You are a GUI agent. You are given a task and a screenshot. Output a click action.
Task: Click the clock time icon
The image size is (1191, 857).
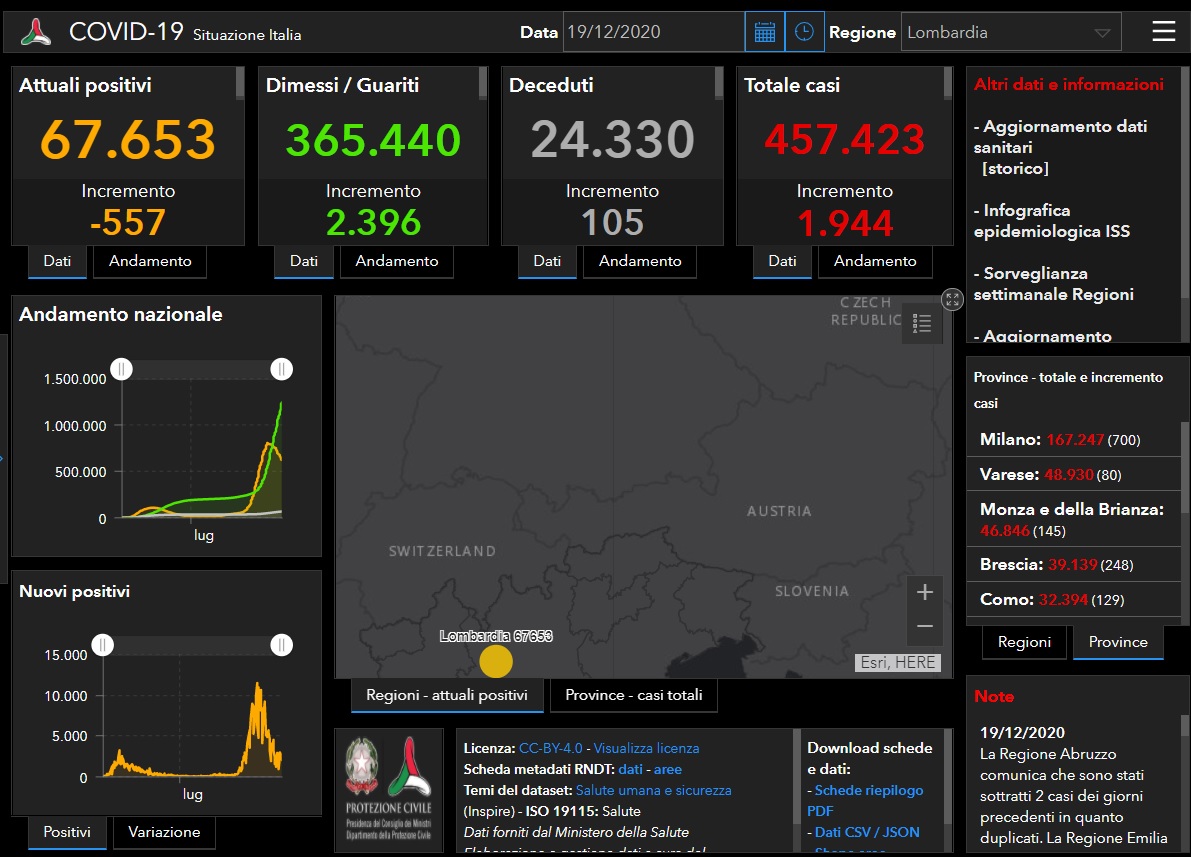tap(804, 32)
